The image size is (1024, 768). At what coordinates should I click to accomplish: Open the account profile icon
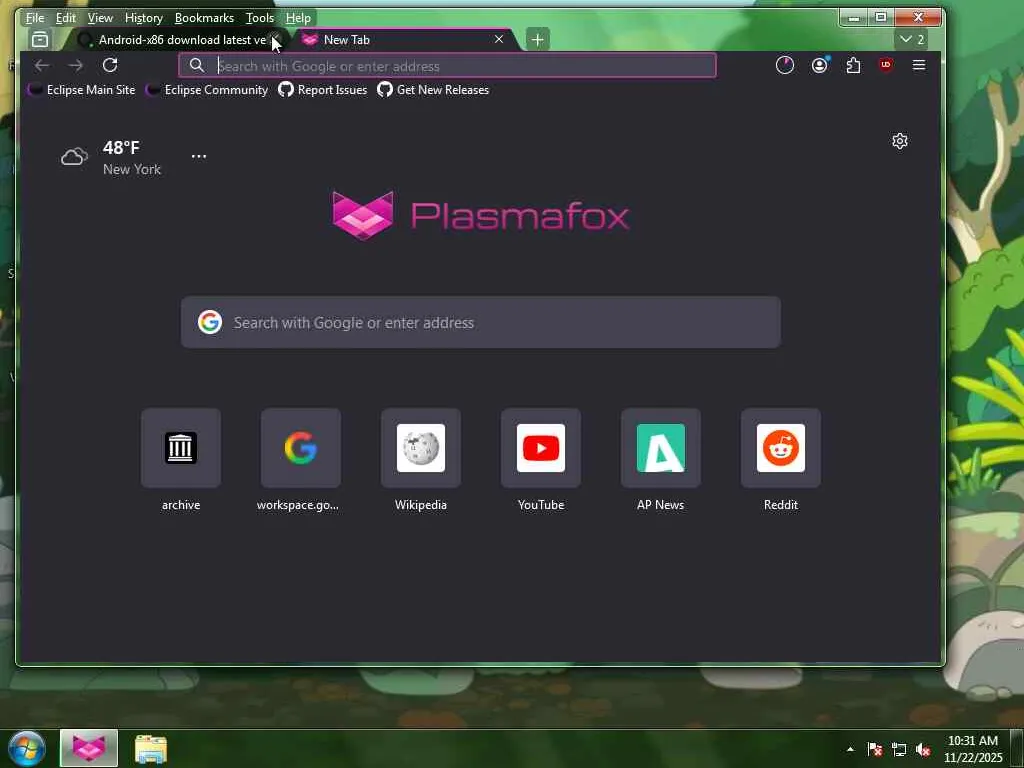[819, 65]
